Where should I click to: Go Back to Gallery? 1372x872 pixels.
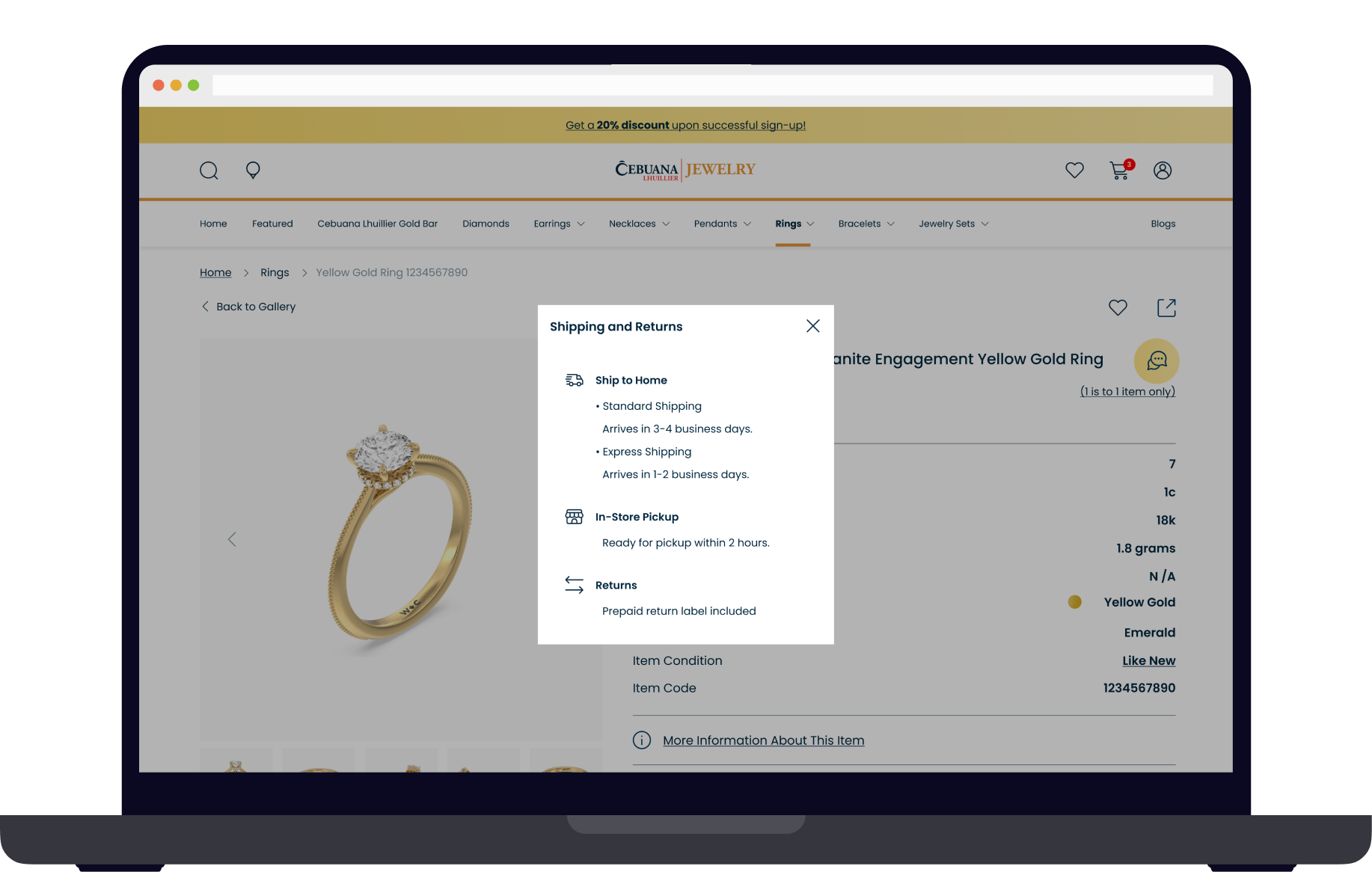[248, 307]
